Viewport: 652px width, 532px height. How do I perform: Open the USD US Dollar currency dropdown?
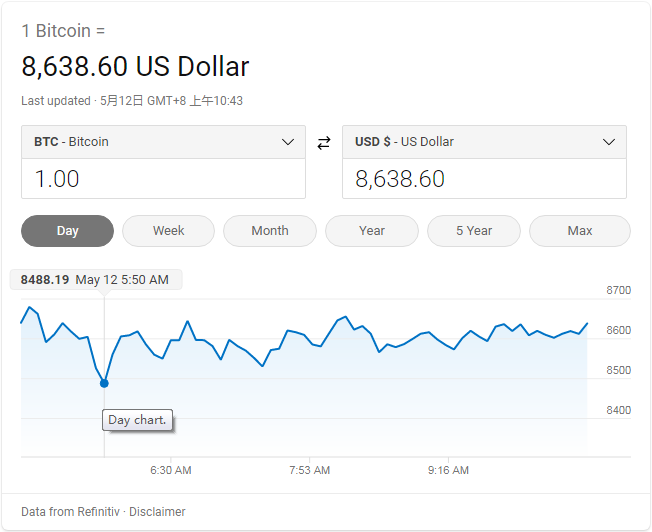pyautogui.click(x=484, y=142)
